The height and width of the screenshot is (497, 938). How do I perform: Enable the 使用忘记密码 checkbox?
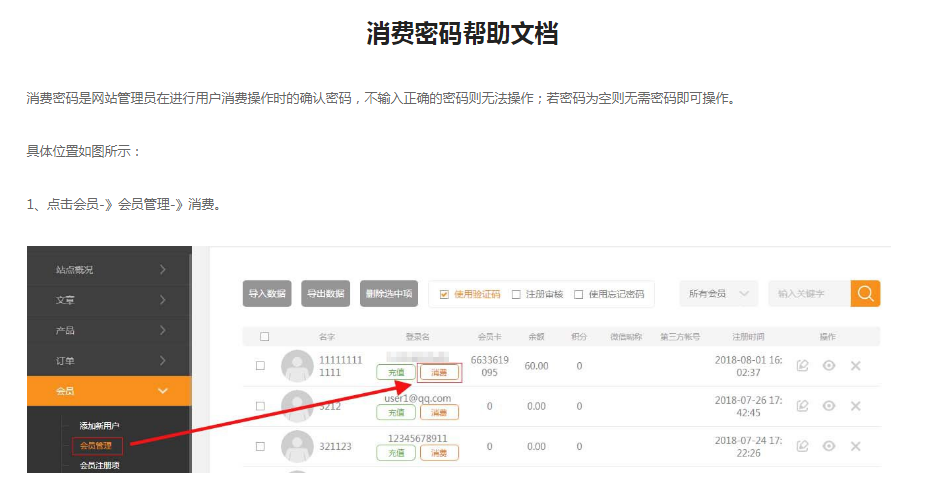point(578,294)
